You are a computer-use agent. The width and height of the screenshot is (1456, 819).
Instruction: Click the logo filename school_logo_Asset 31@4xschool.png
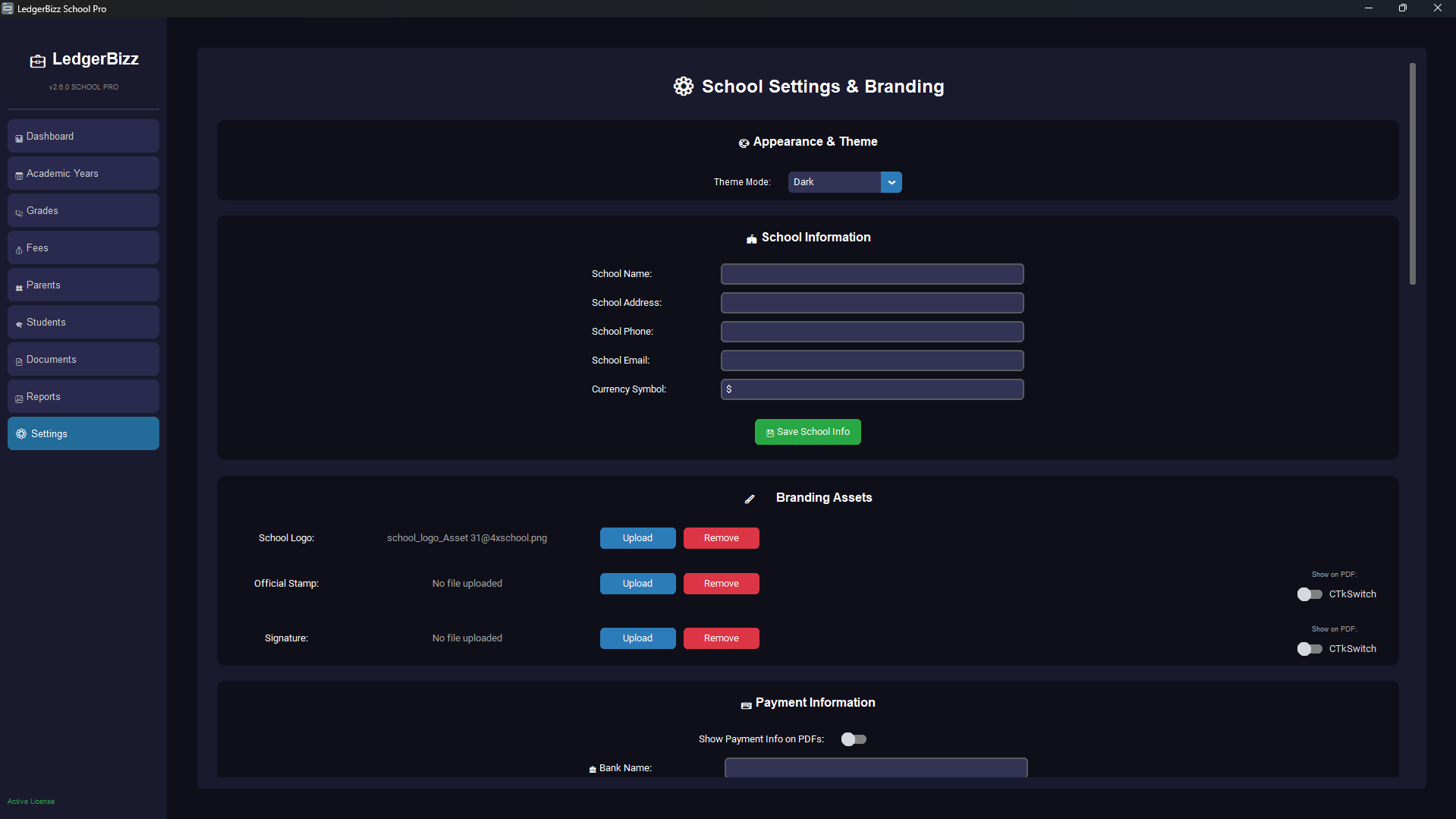tap(467, 538)
